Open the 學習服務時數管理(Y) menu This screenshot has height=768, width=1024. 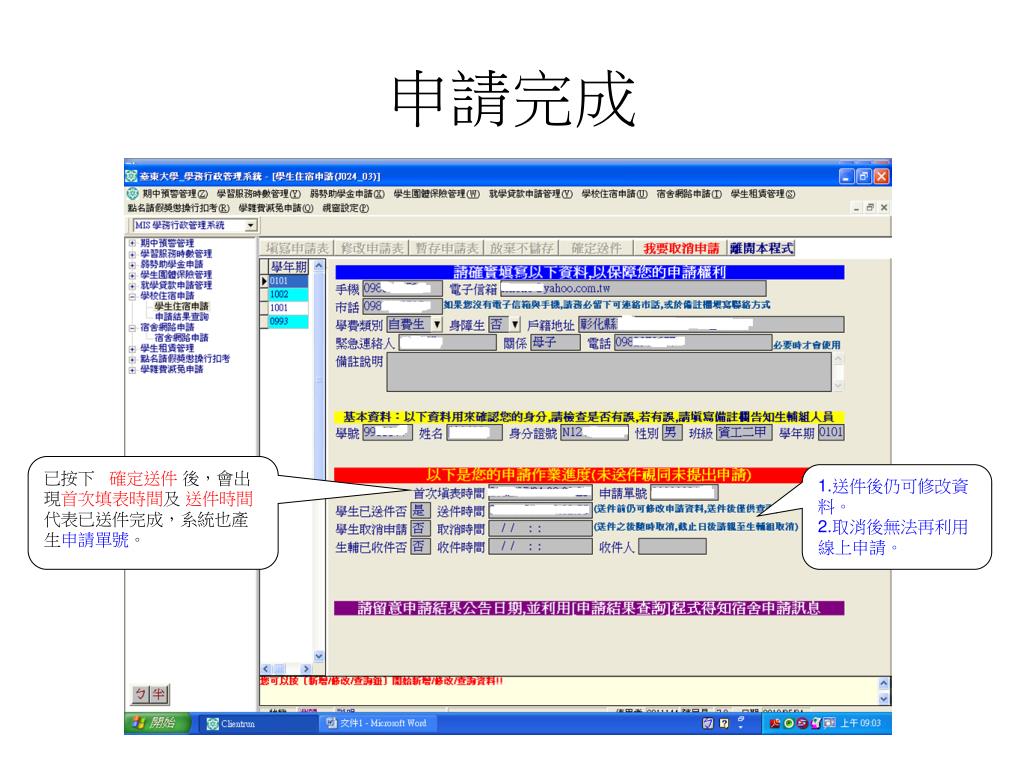point(259,194)
